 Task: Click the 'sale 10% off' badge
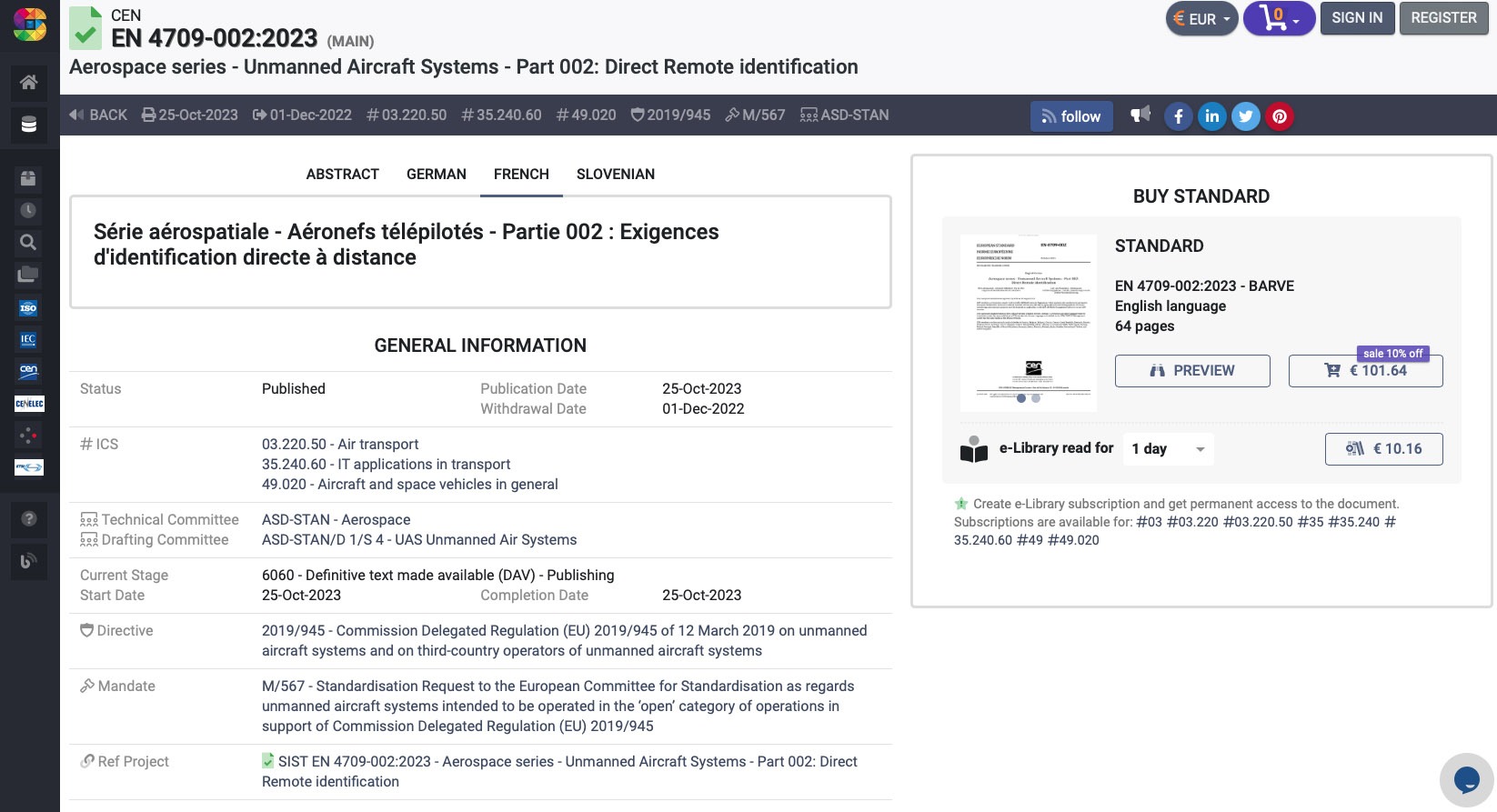[x=1393, y=354]
